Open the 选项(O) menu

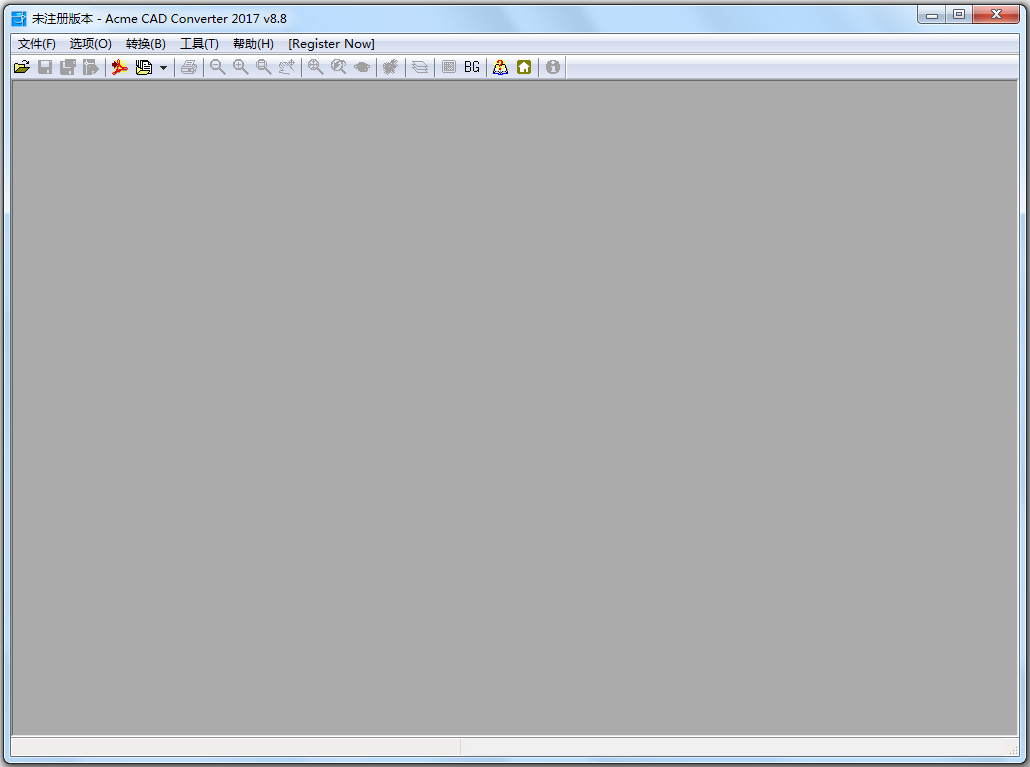pos(90,43)
